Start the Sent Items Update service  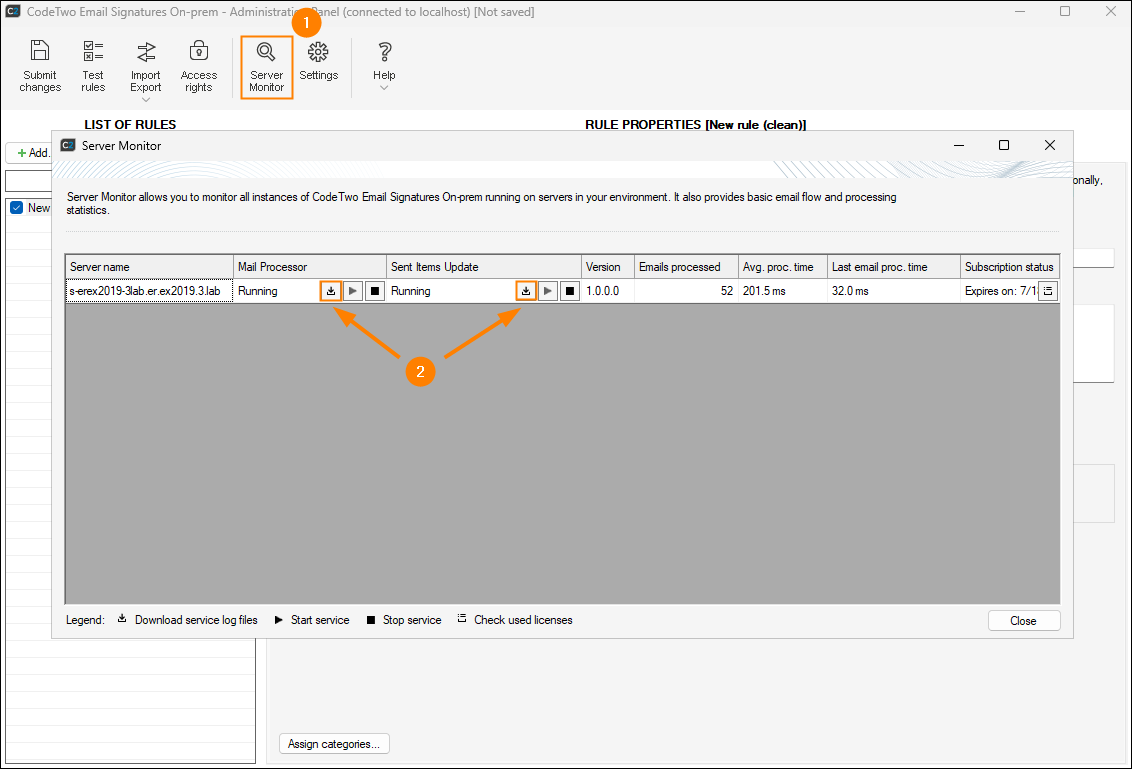coord(547,290)
